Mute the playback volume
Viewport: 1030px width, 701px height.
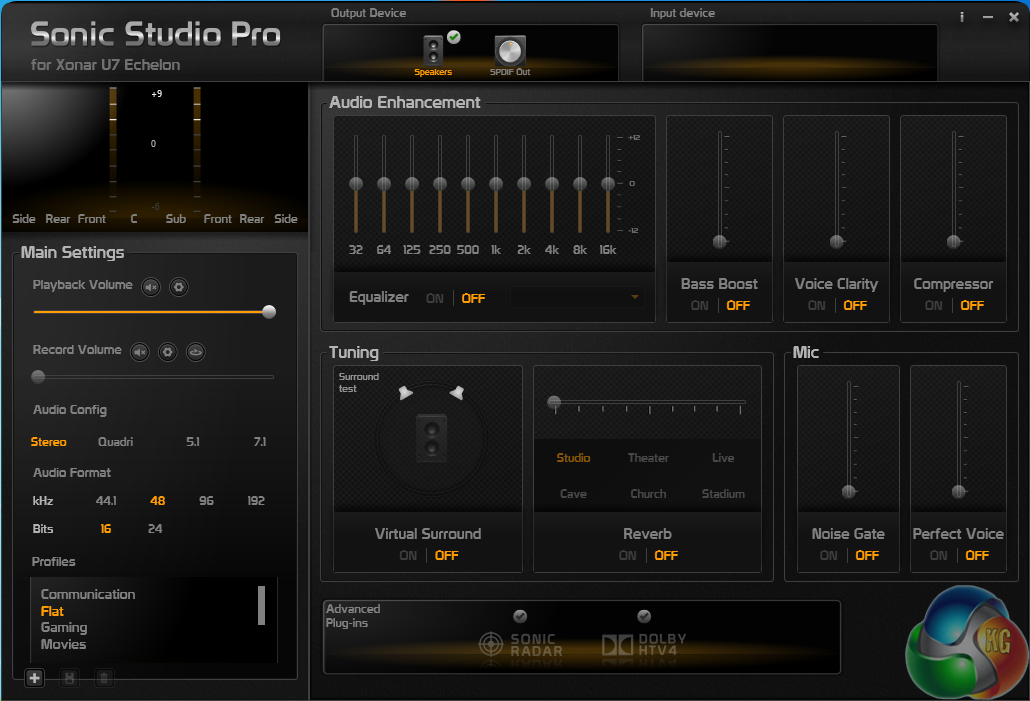[x=150, y=287]
